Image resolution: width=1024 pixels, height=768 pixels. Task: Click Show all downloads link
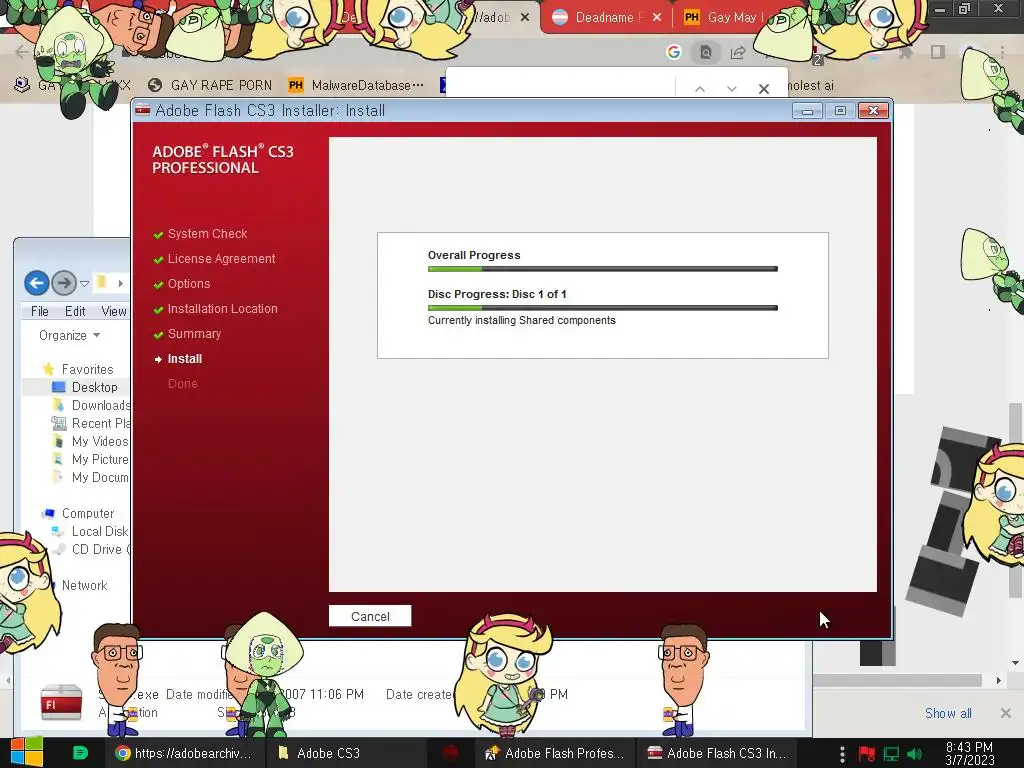point(948,713)
